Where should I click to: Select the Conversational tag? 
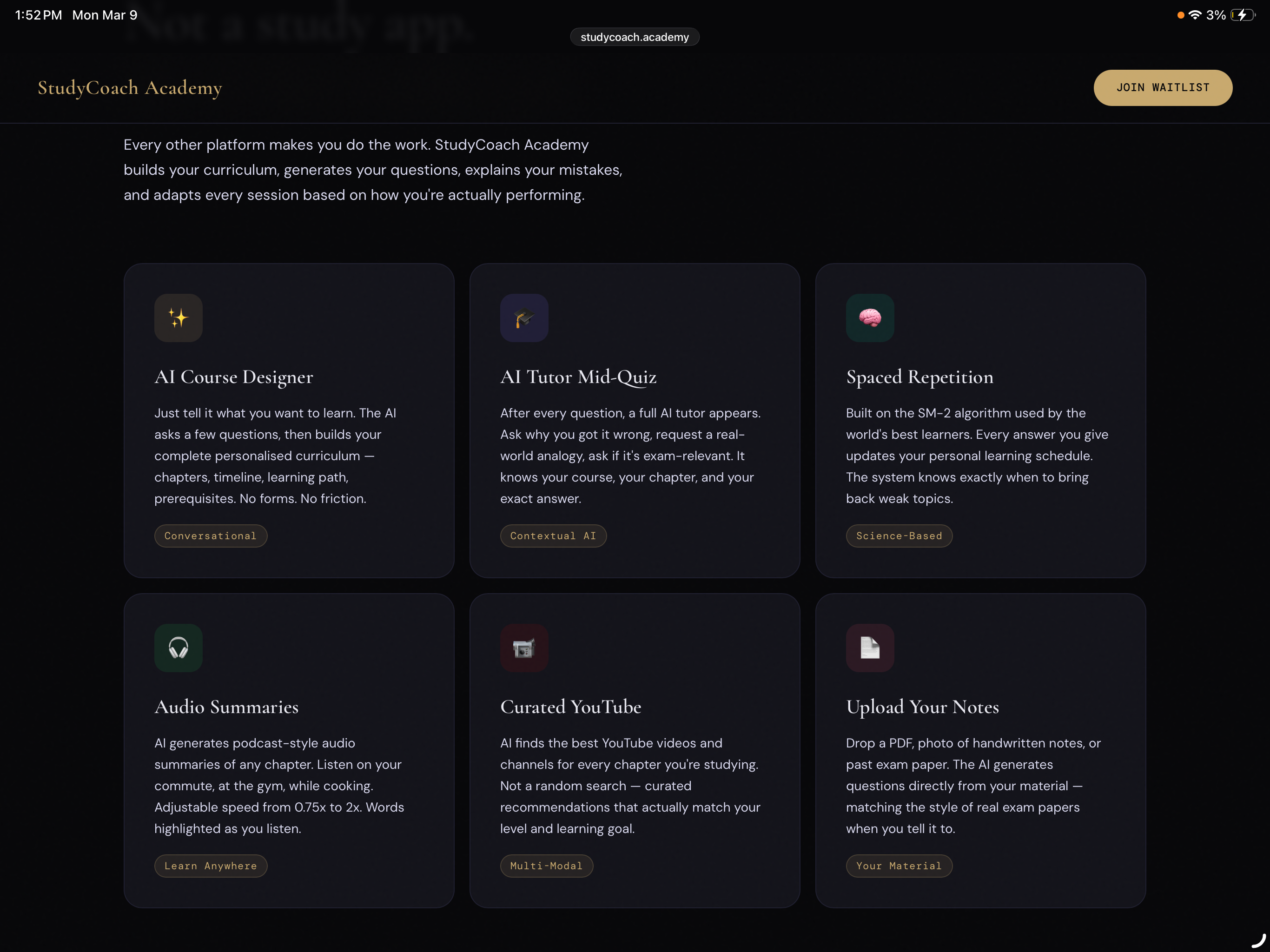(x=210, y=535)
